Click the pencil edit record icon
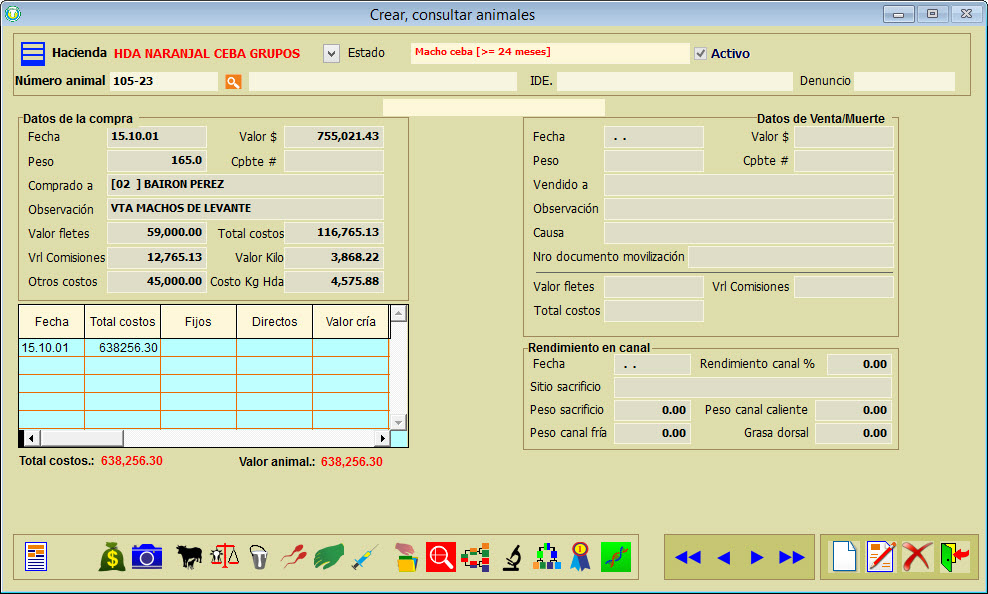 [881, 557]
